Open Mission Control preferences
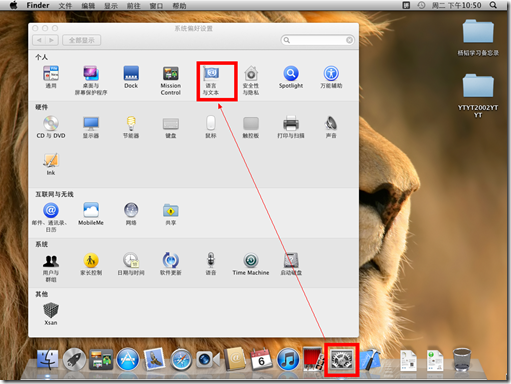 (171, 80)
